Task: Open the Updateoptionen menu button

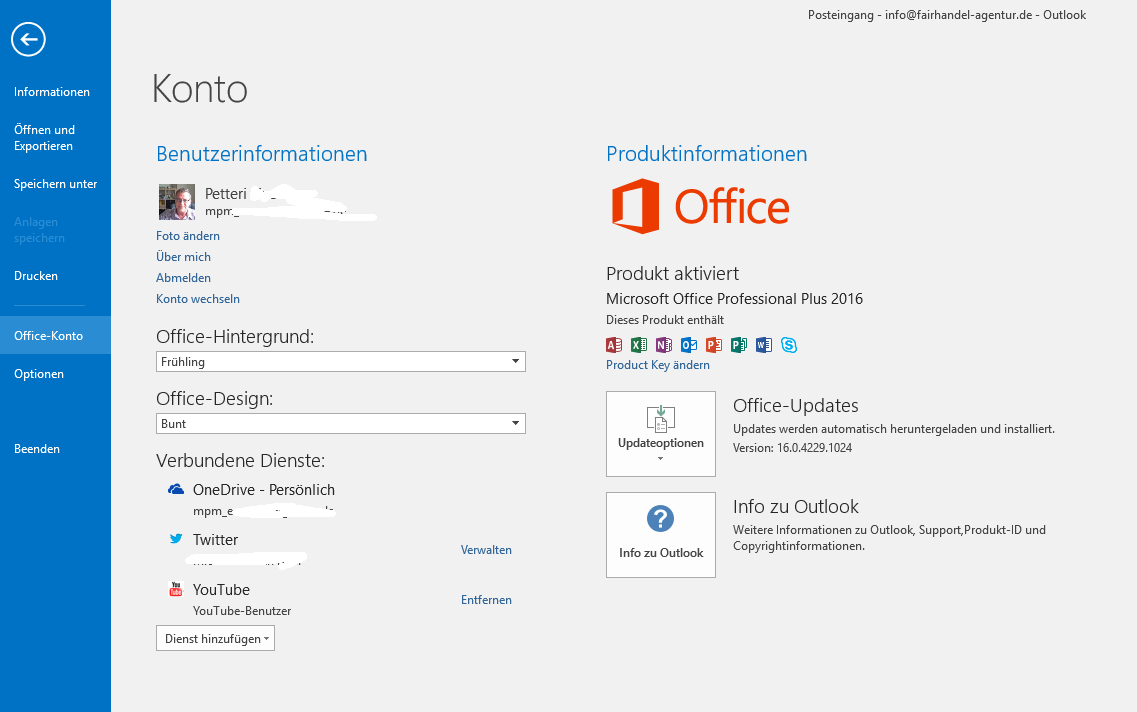Action: (x=661, y=434)
